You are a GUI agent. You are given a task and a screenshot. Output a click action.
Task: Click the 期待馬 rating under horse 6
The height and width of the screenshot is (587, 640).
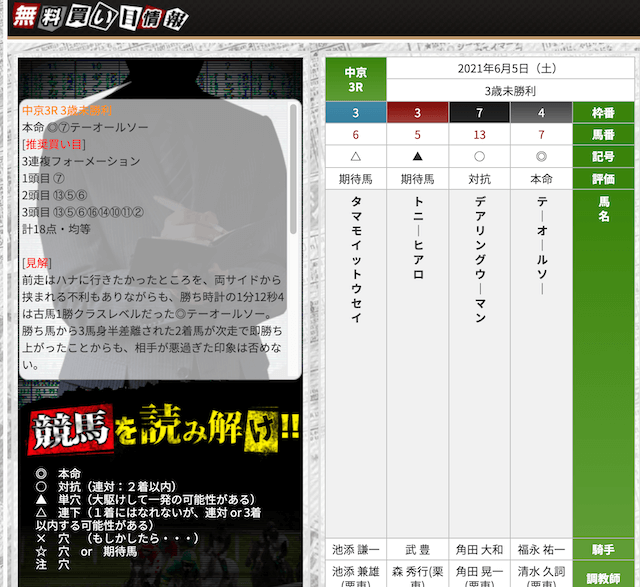(356, 179)
